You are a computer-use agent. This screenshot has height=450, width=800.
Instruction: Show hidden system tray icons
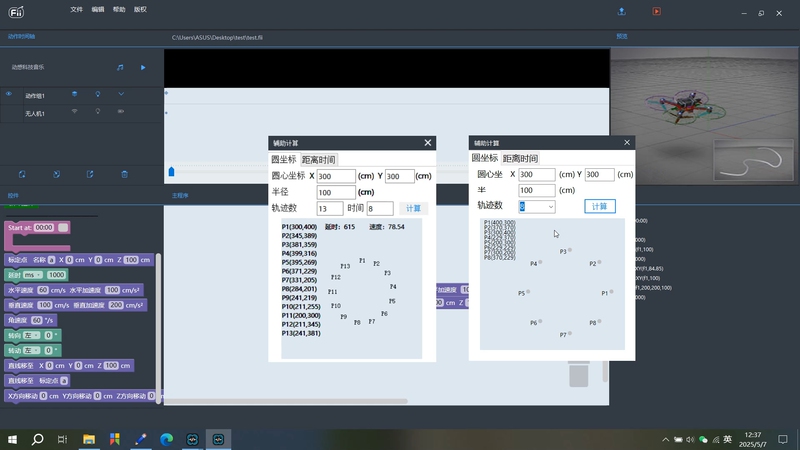(665, 439)
